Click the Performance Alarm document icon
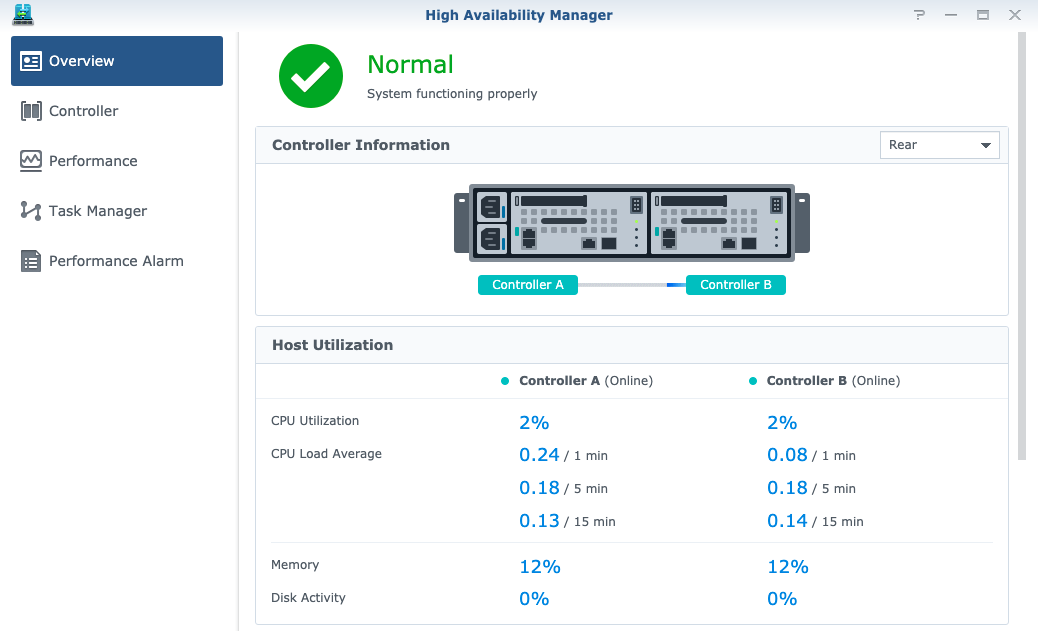The image size is (1038, 631). click(x=31, y=261)
